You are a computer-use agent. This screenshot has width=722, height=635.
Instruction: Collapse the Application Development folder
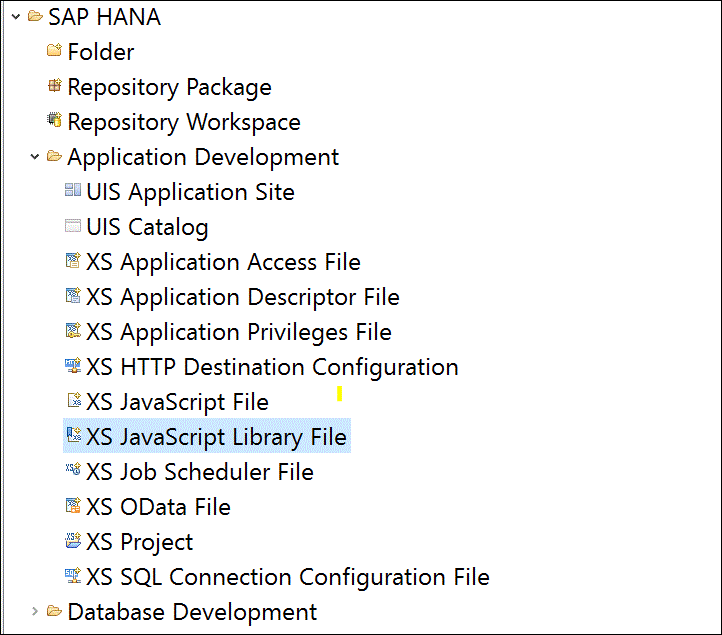click(35, 157)
